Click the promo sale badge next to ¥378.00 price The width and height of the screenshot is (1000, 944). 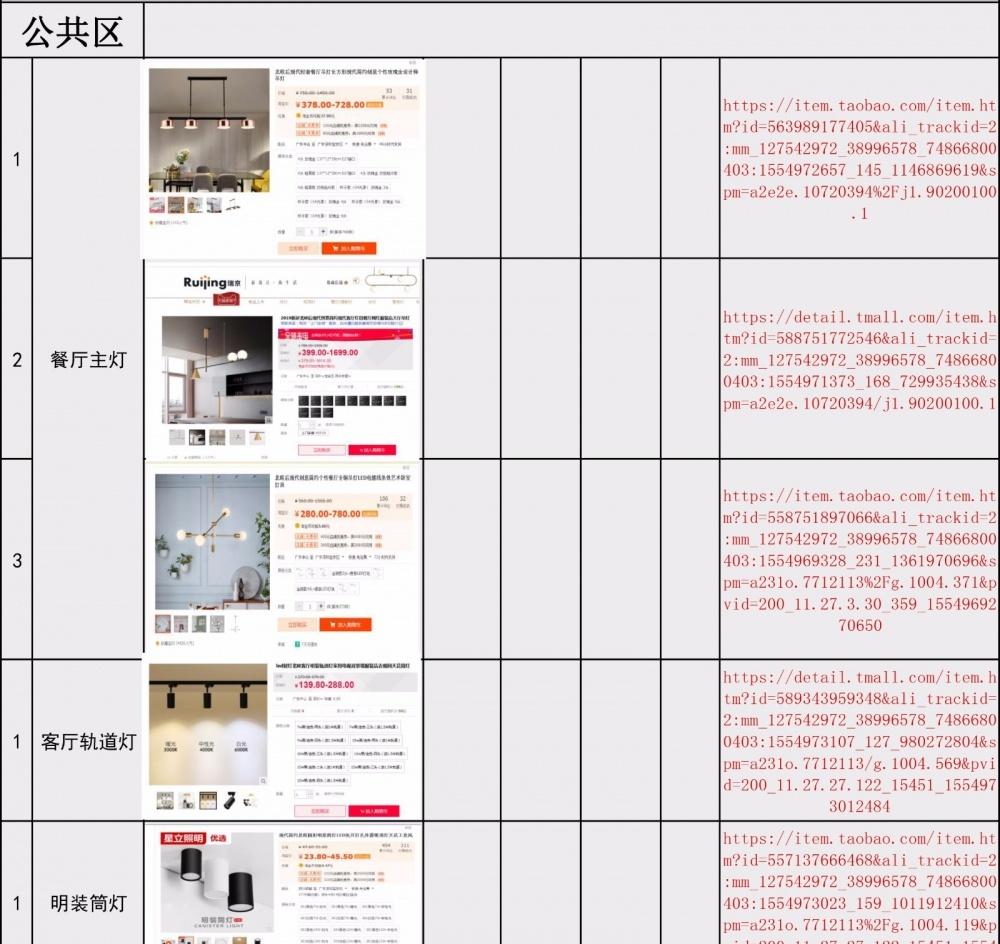pyautogui.click(x=374, y=104)
